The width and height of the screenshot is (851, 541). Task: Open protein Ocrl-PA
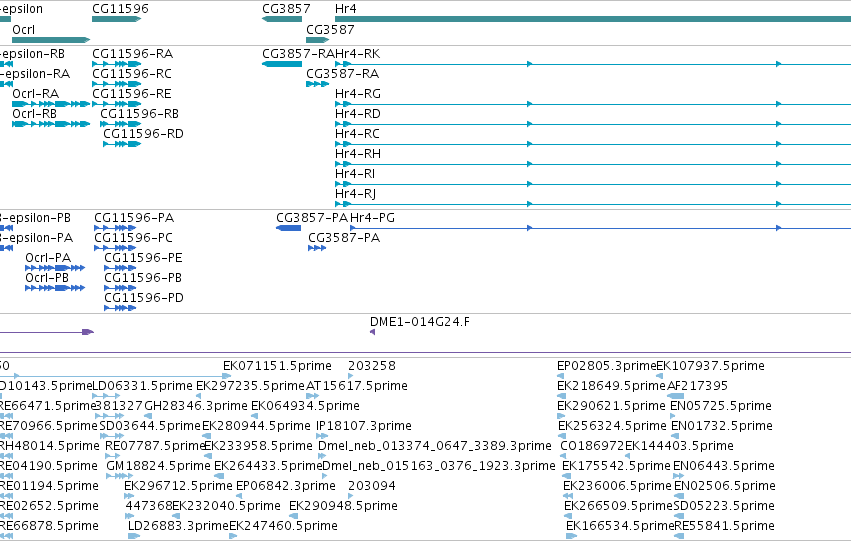click(x=55, y=268)
